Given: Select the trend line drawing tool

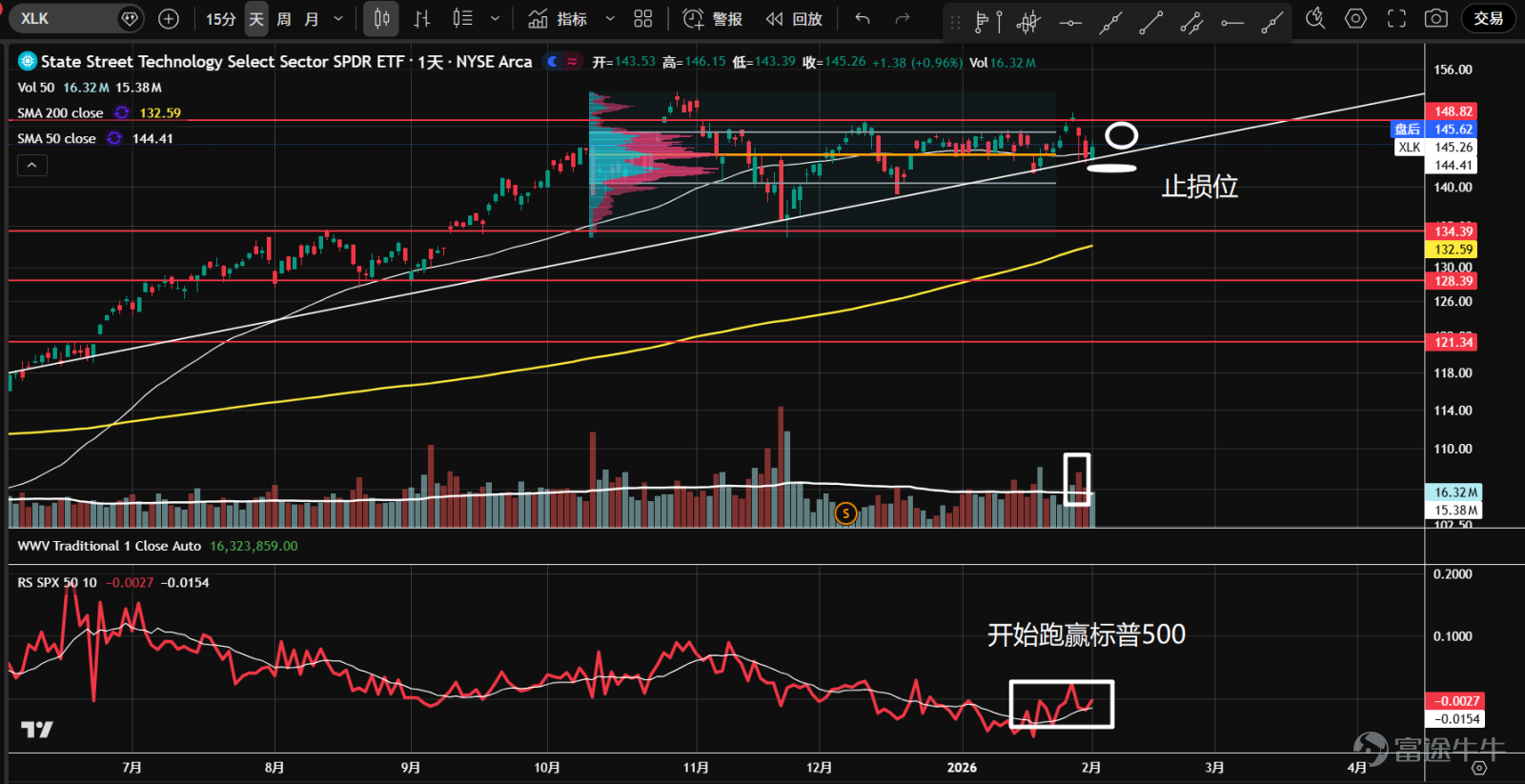Looking at the screenshot, I should tap(1151, 21).
